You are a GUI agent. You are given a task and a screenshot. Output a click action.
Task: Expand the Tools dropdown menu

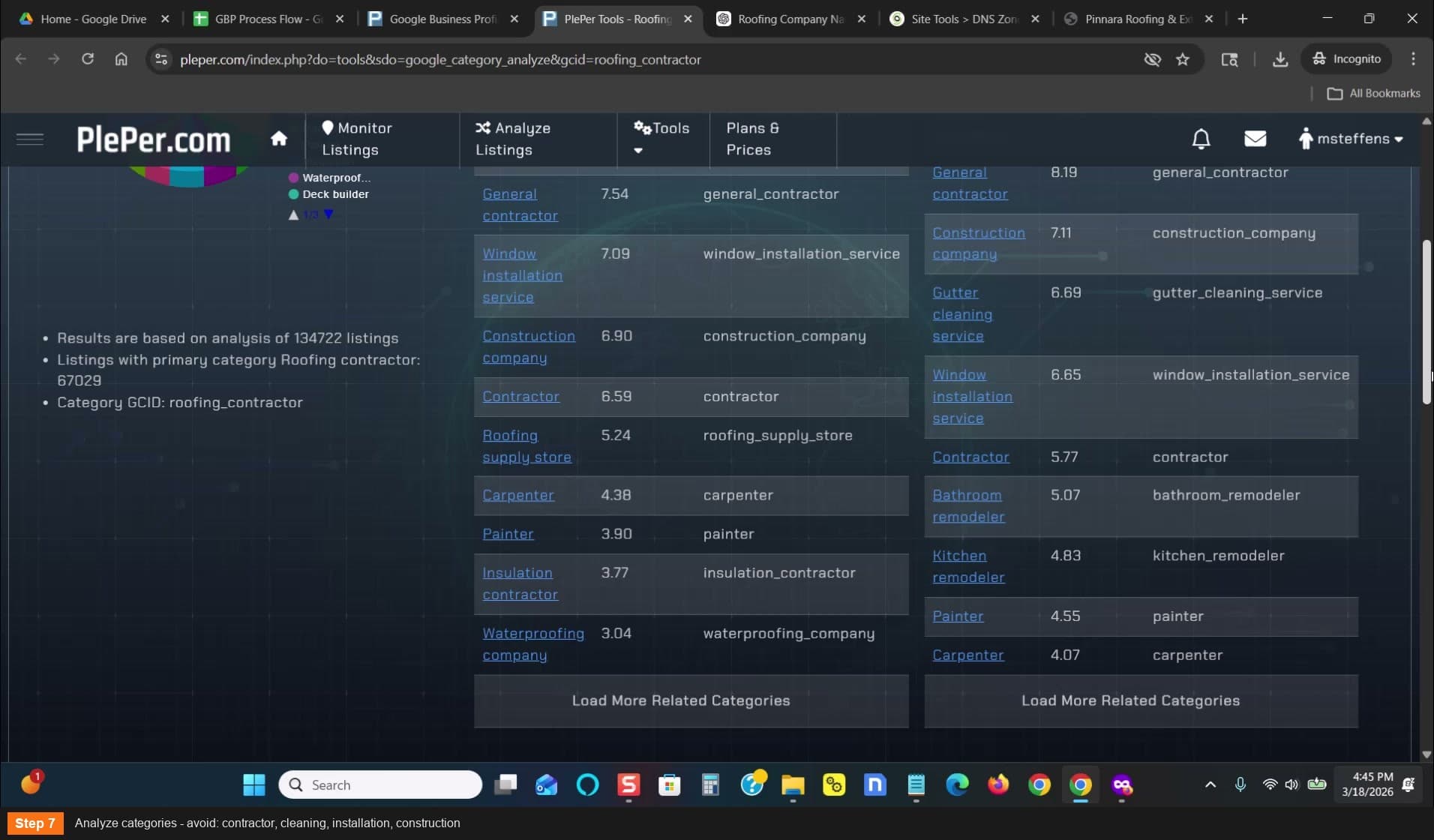coord(661,139)
